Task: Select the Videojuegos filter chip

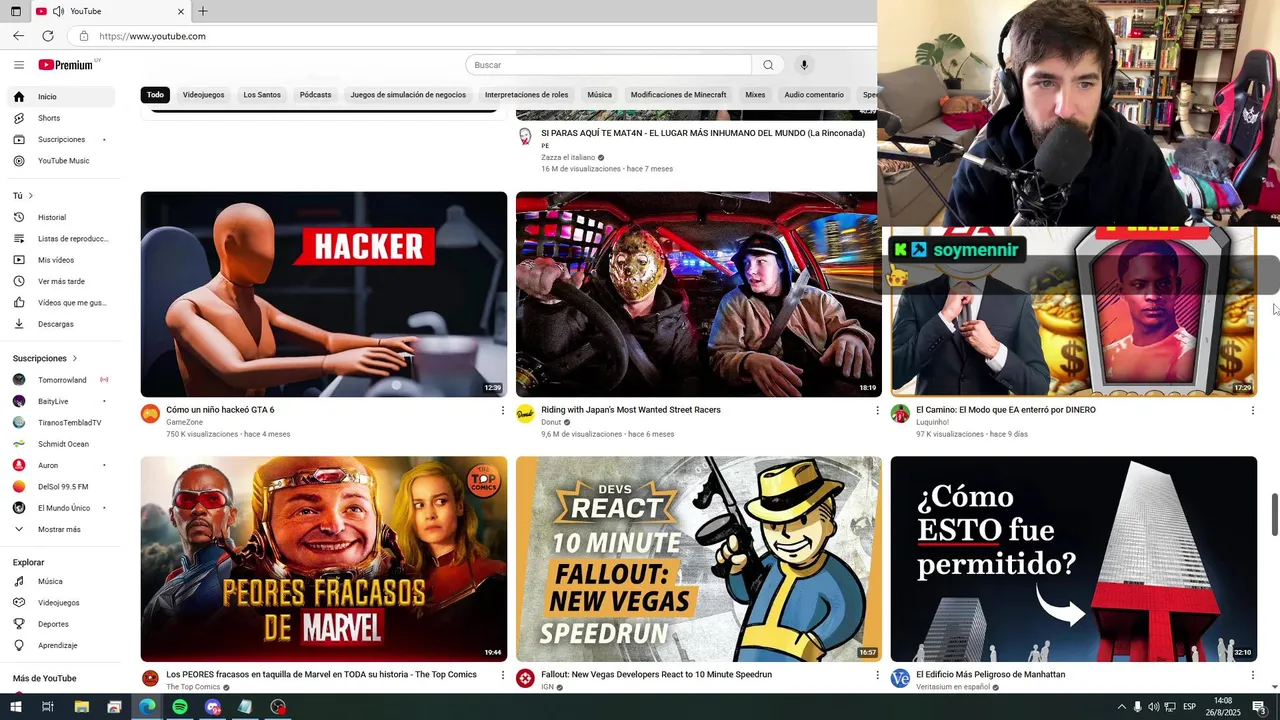Action: tap(203, 95)
